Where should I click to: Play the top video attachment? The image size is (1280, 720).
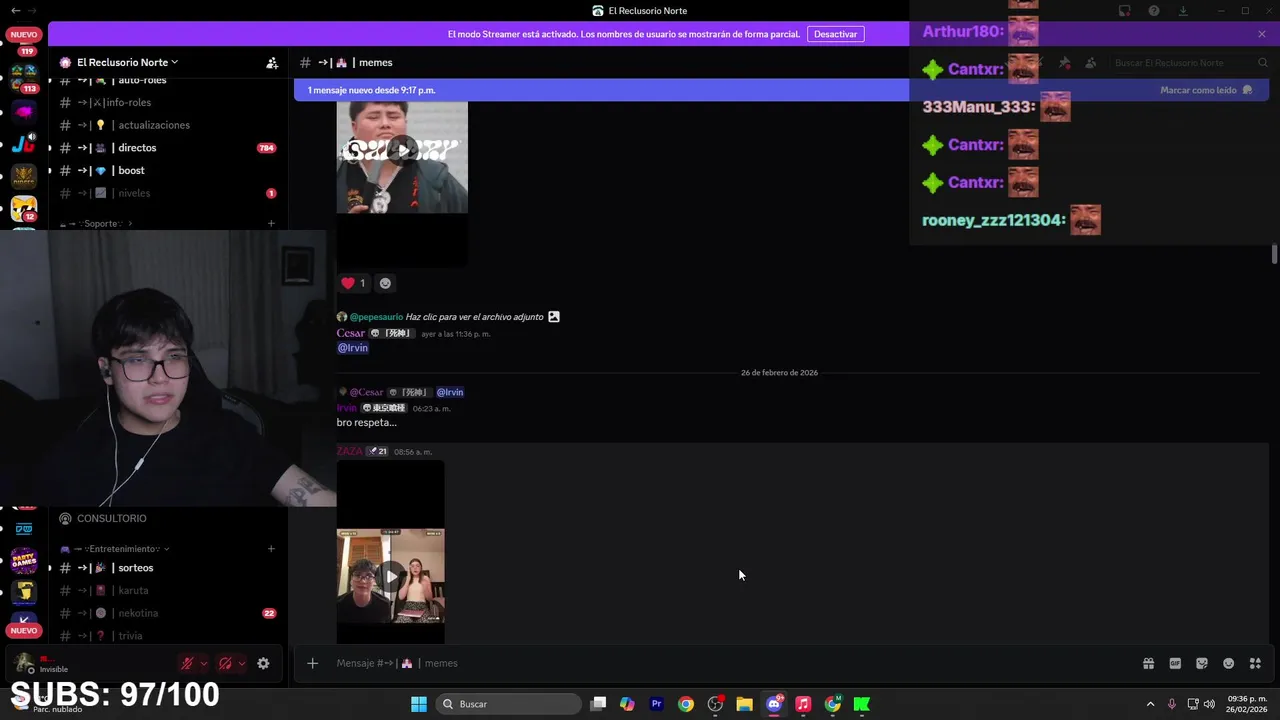pyautogui.click(x=402, y=151)
